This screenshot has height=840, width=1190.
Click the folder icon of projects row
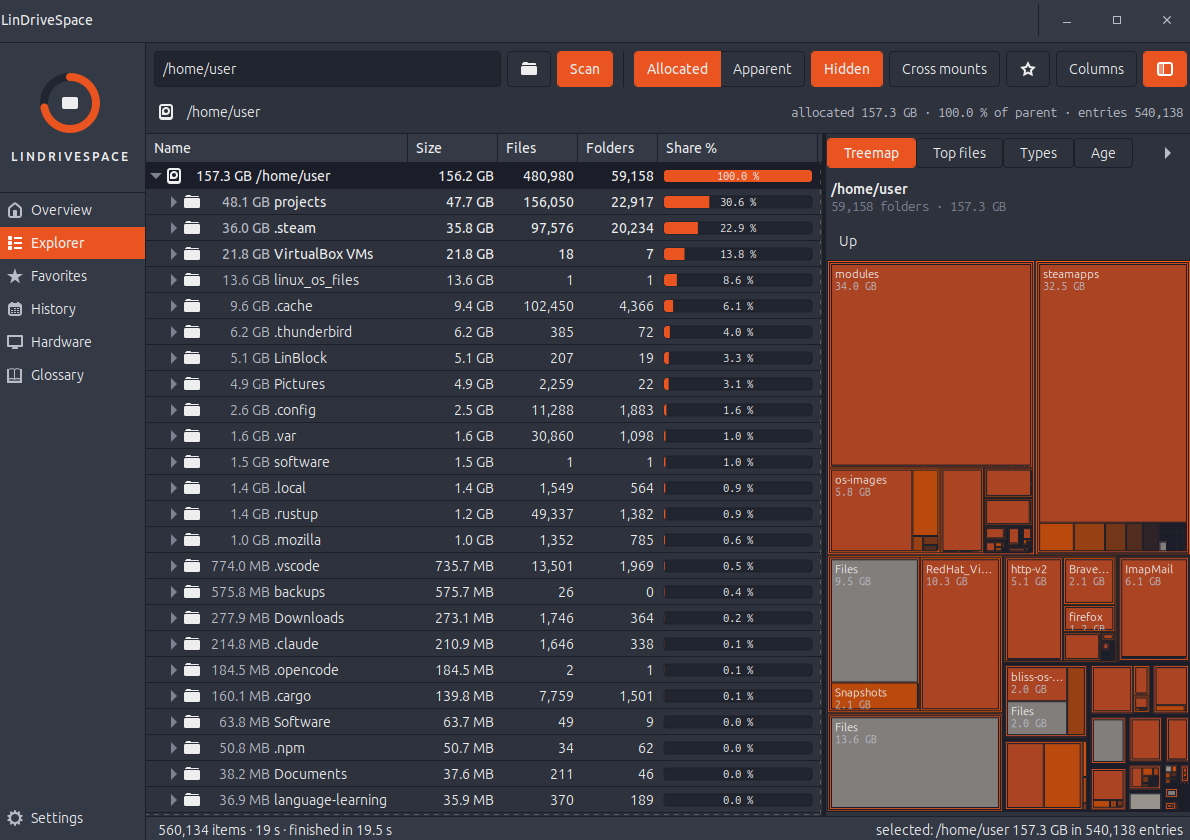click(x=192, y=202)
